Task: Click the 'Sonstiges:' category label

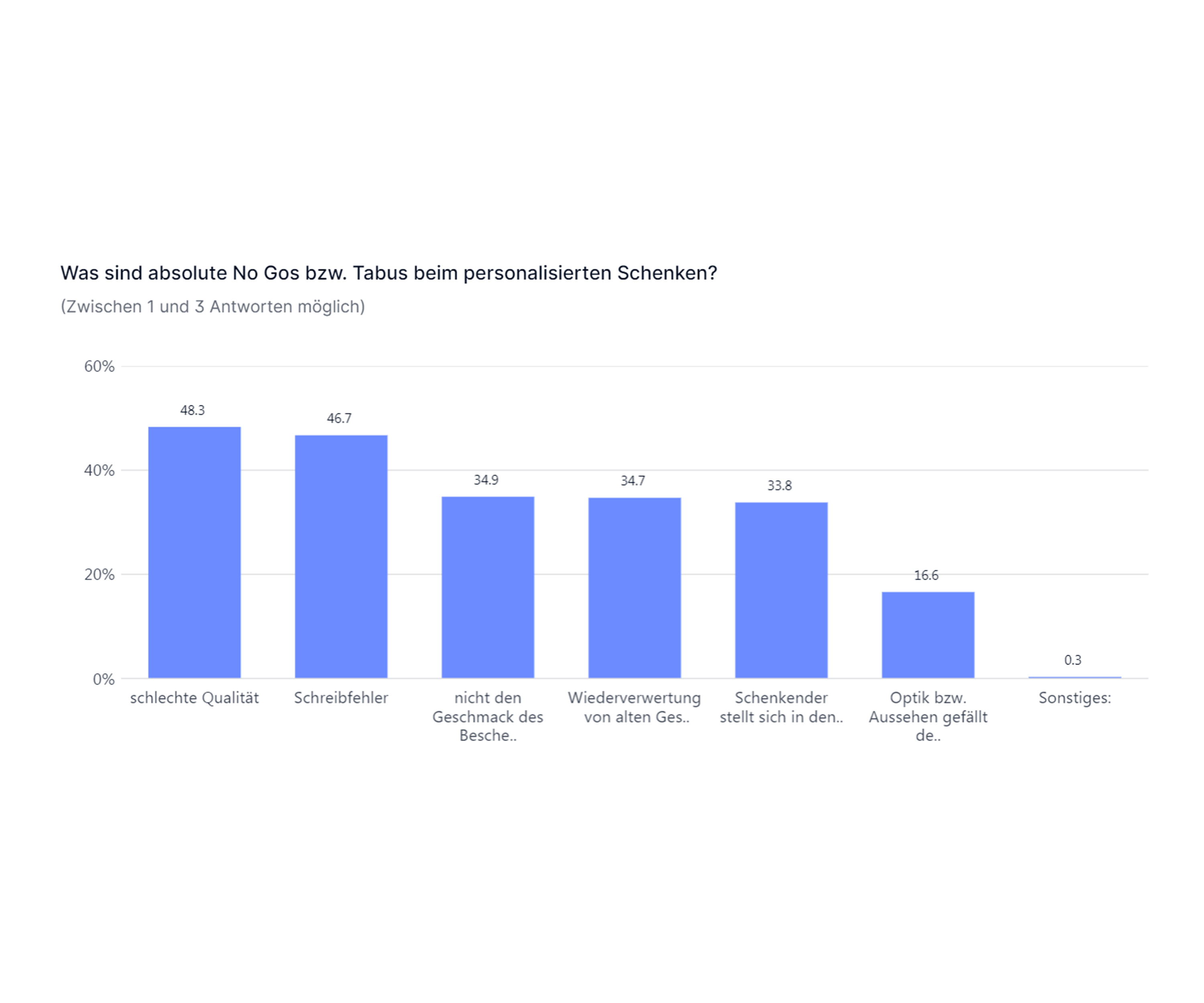Action: click(x=1074, y=698)
